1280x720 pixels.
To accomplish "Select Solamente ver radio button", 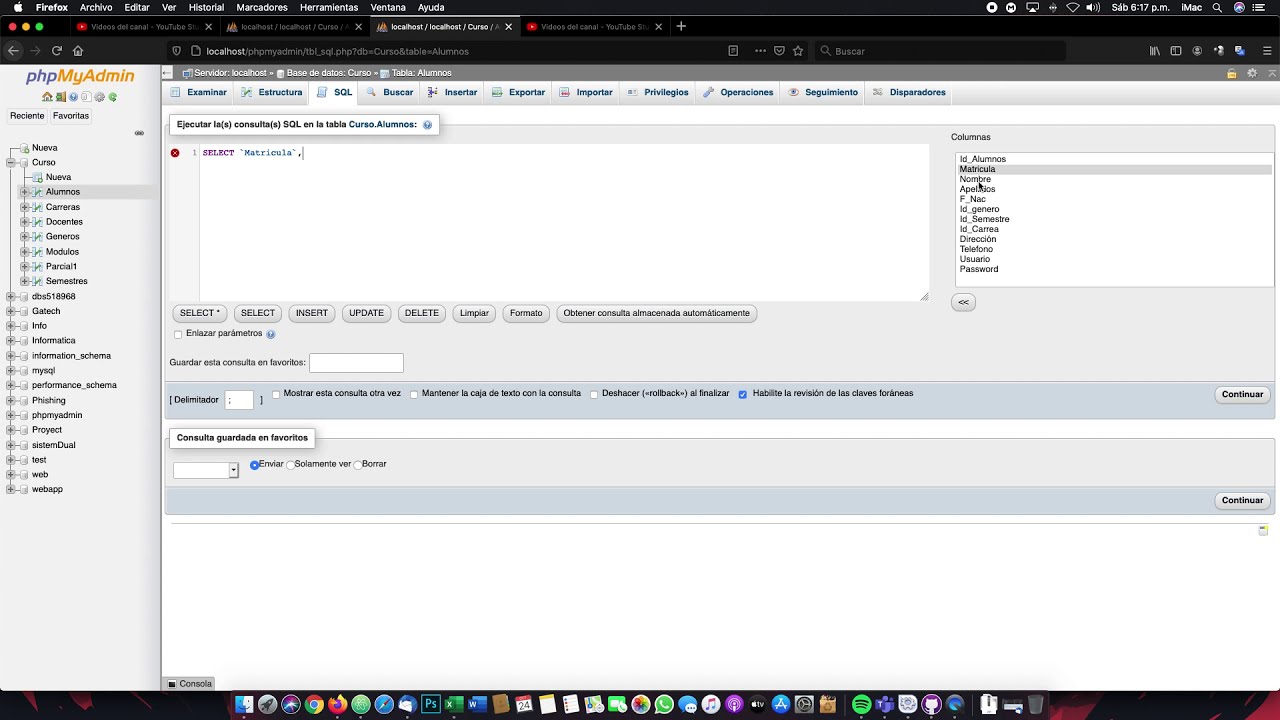I will pos(290,465).
